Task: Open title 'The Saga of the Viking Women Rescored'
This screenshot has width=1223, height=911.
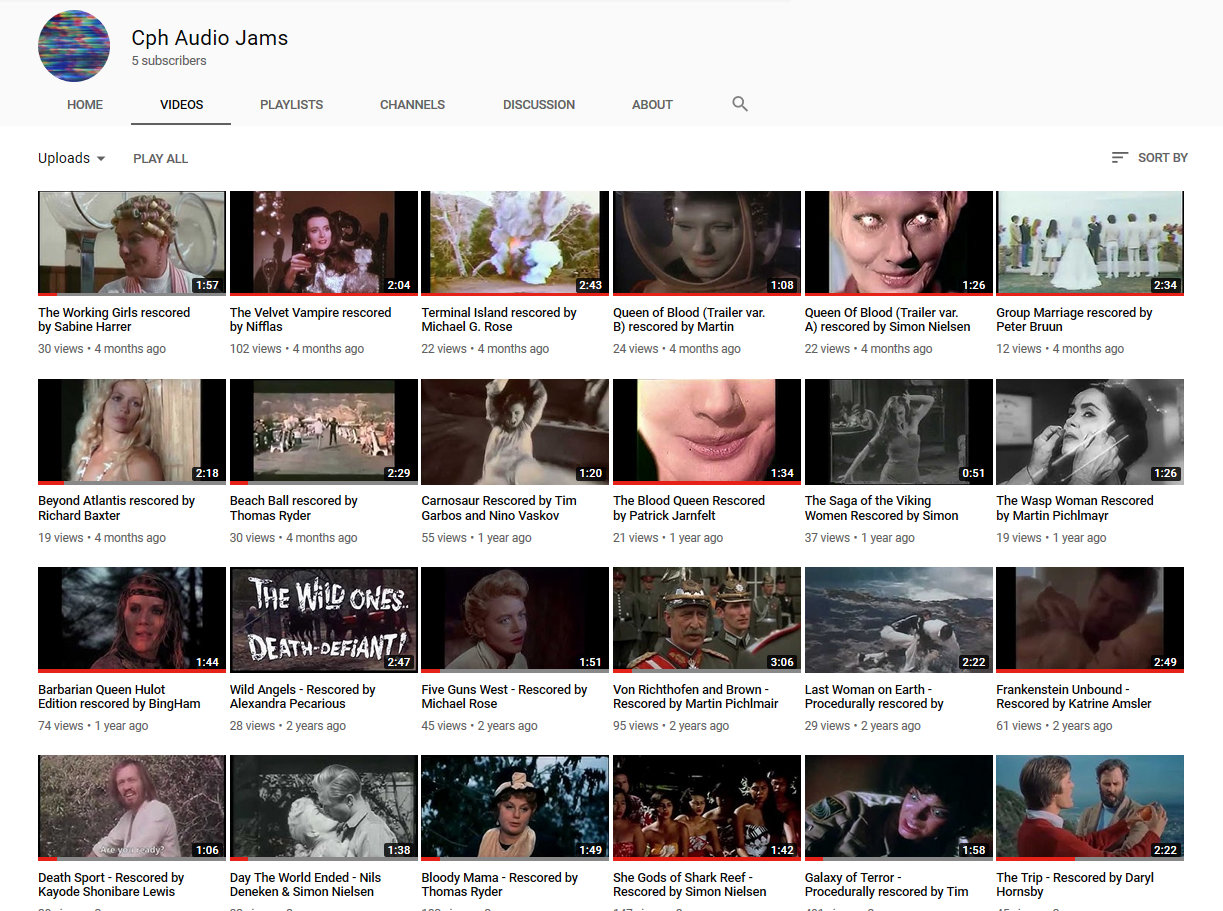Action: (882, 508)
